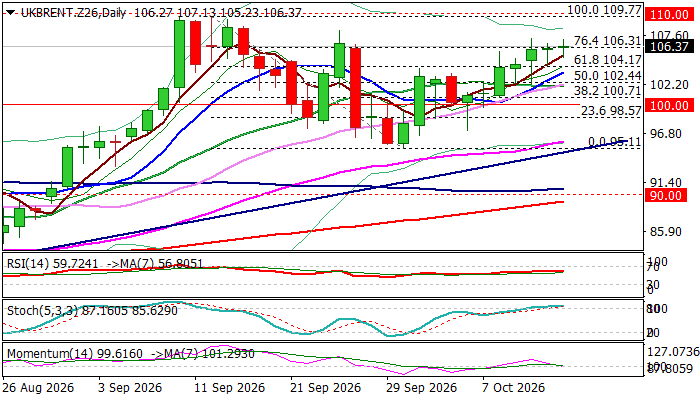
Task: Select the Fibonacci label 76.4 106.31
Action: tap(608, 41)
